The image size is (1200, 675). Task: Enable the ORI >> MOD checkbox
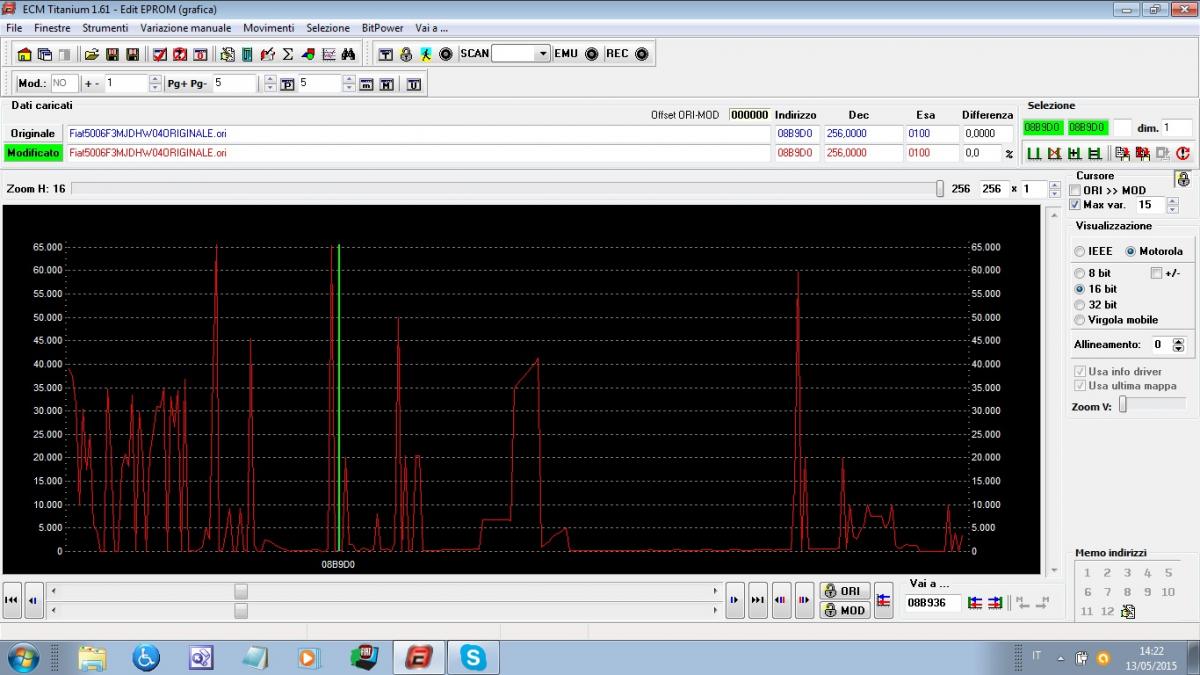point(1075,190)
